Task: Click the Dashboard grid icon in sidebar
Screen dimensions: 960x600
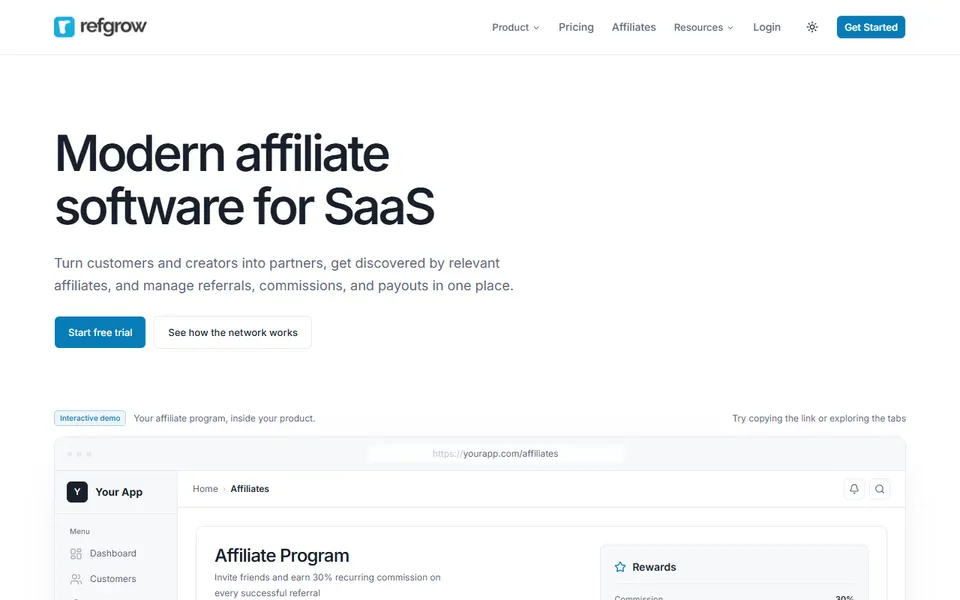Action: (76, 553)
